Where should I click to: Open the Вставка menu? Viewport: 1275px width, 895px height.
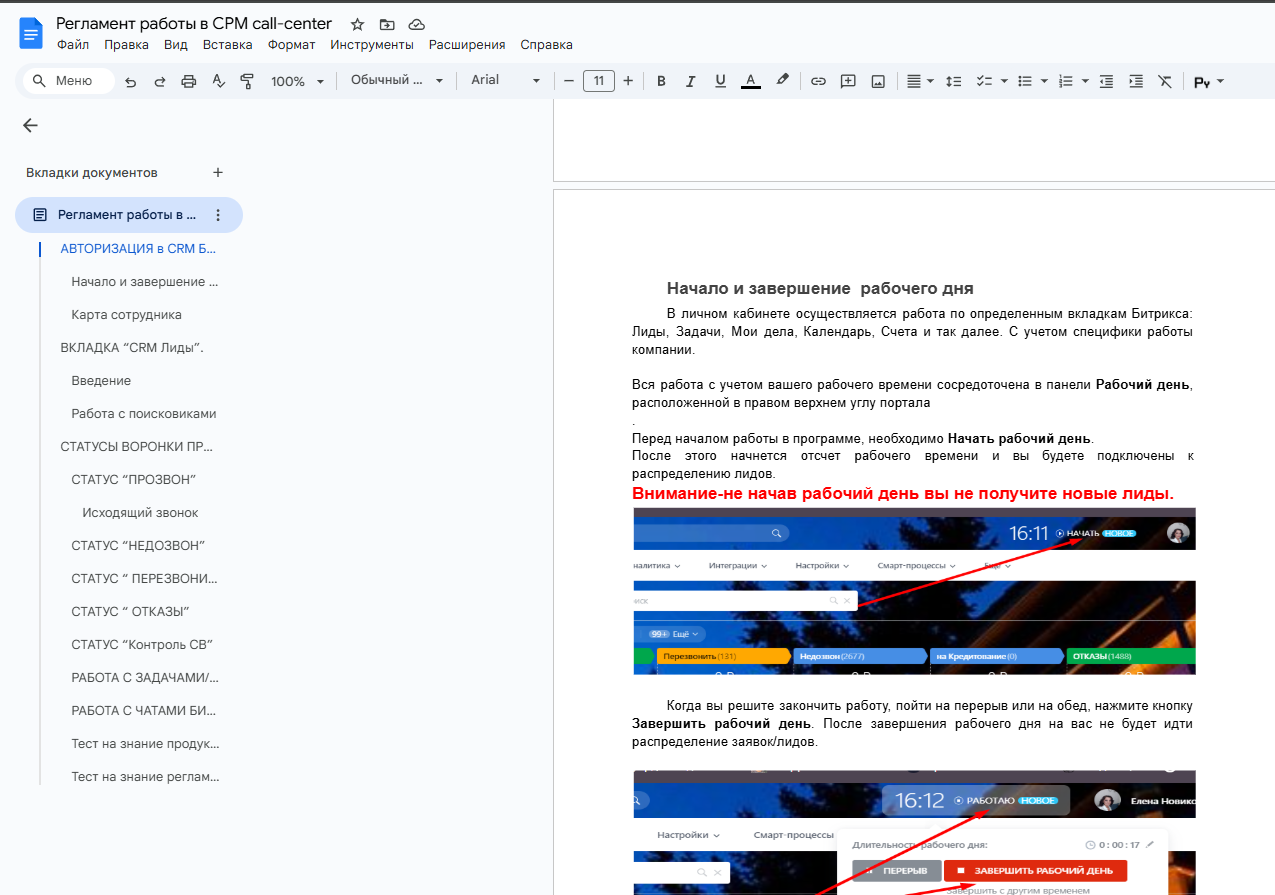(227, 45)
